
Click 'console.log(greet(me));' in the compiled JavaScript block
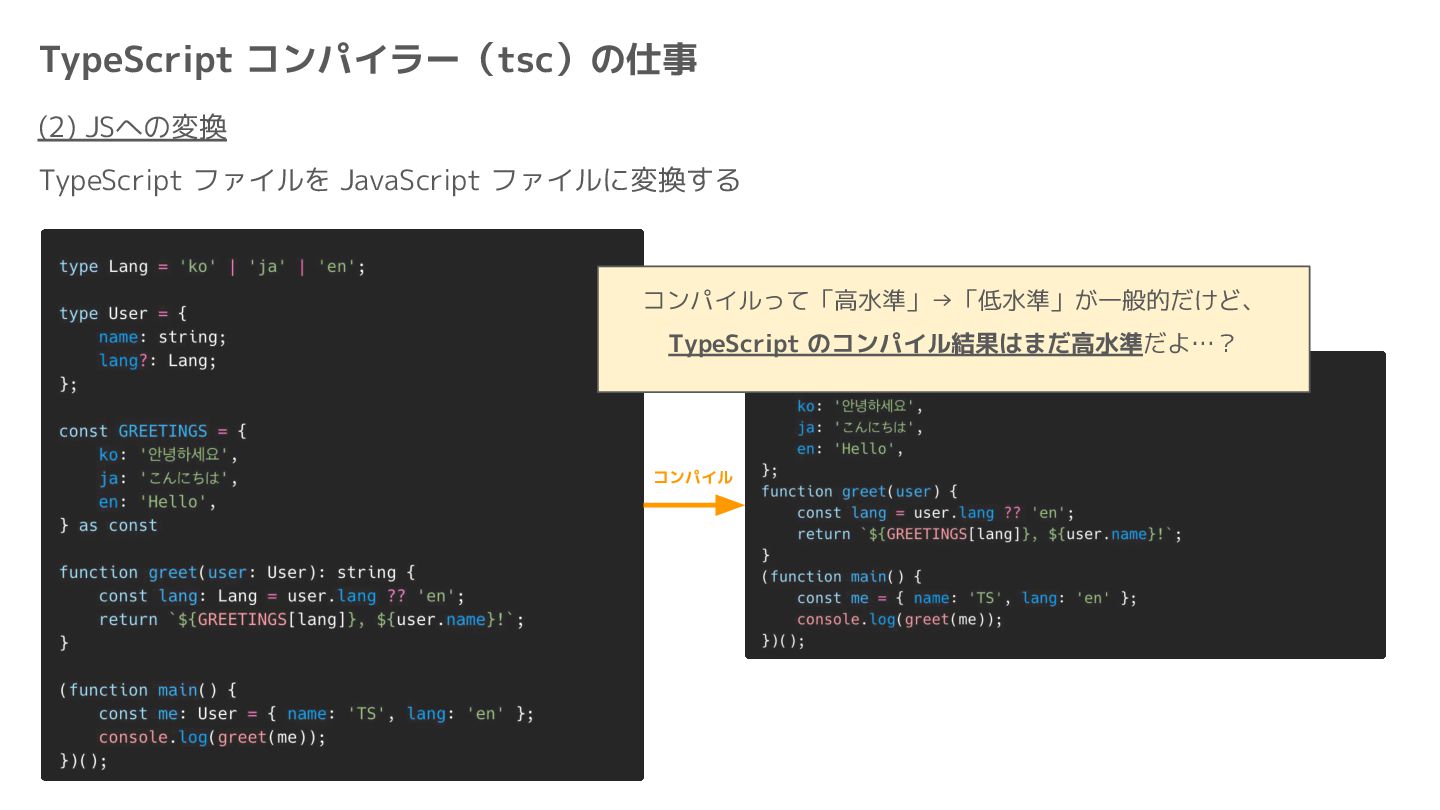pyautogui.click(x=900, y=619)
